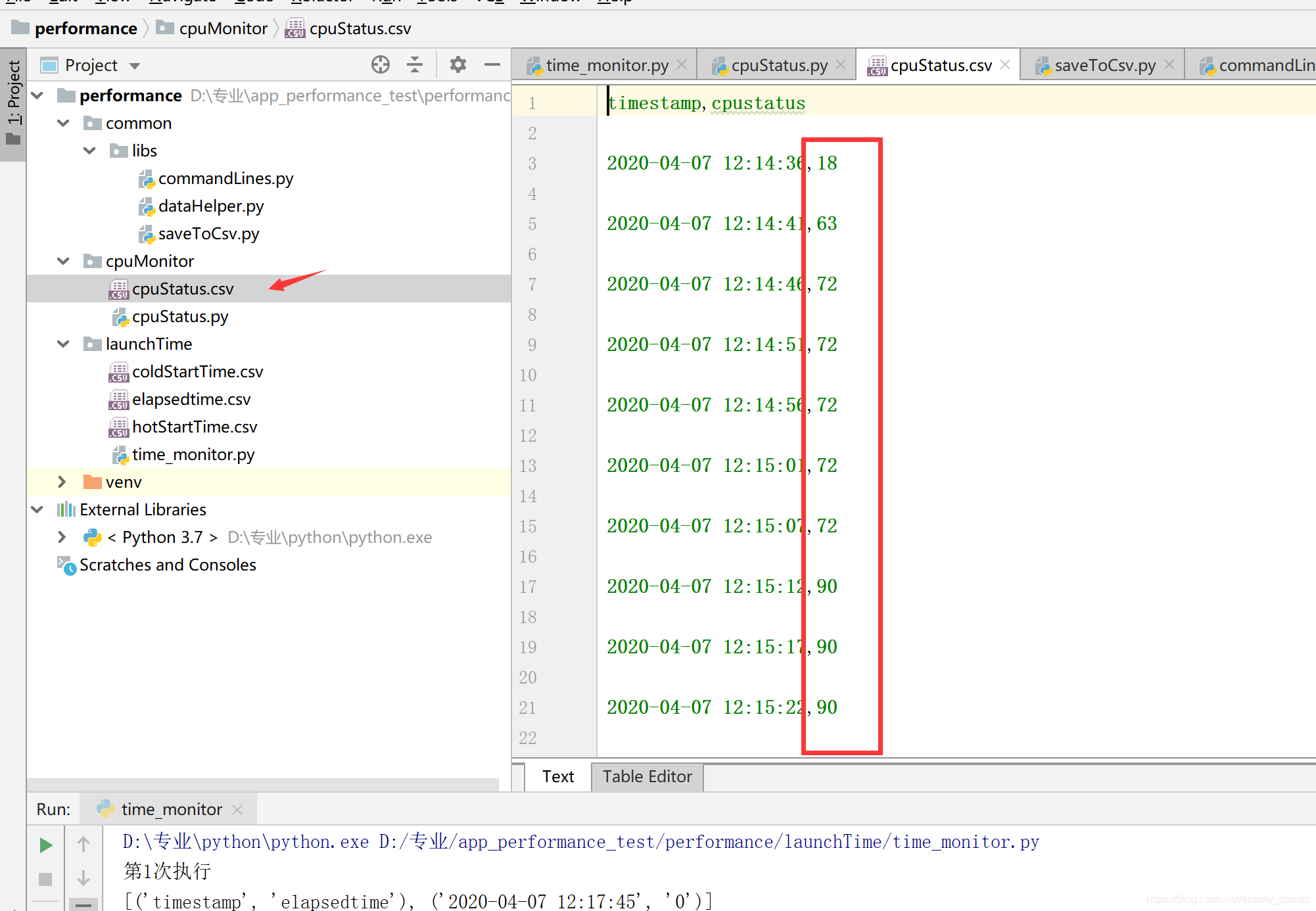Click the value 18 on line 3
The height and width of the screenshot is (911, 1316).
(x=827, y=163)
